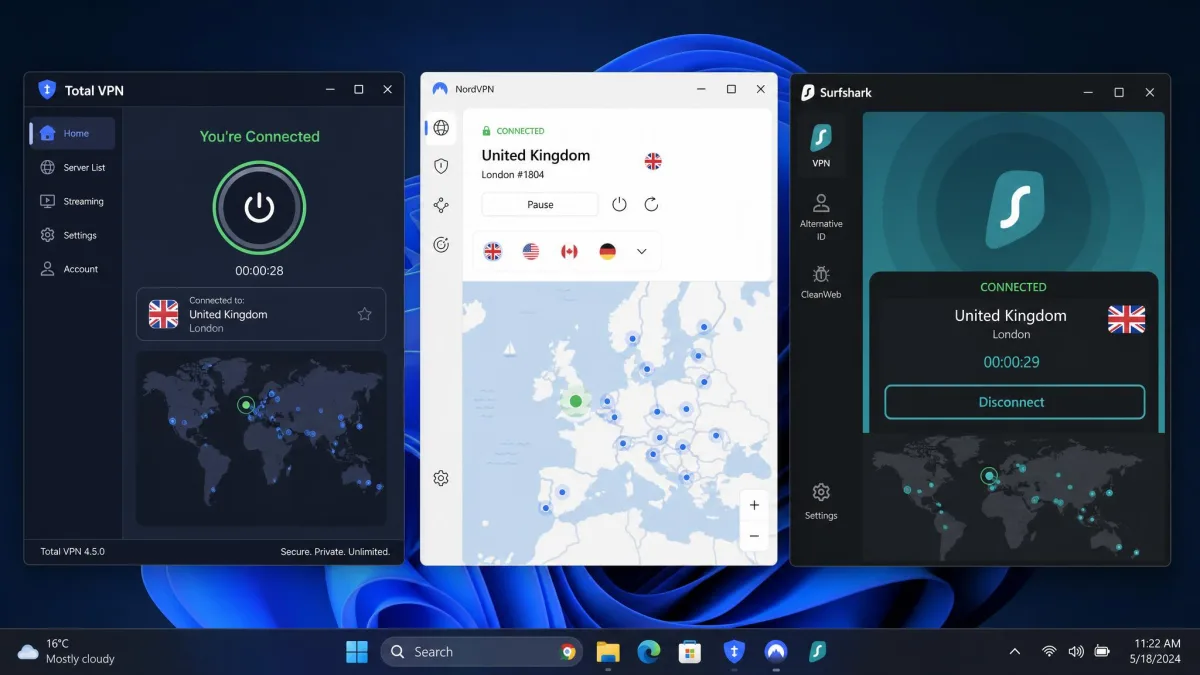The image size is (1200, 675).
Task: Toggle Total VPN power connection button
Action: pyautogui.click(x=259, y=208)
